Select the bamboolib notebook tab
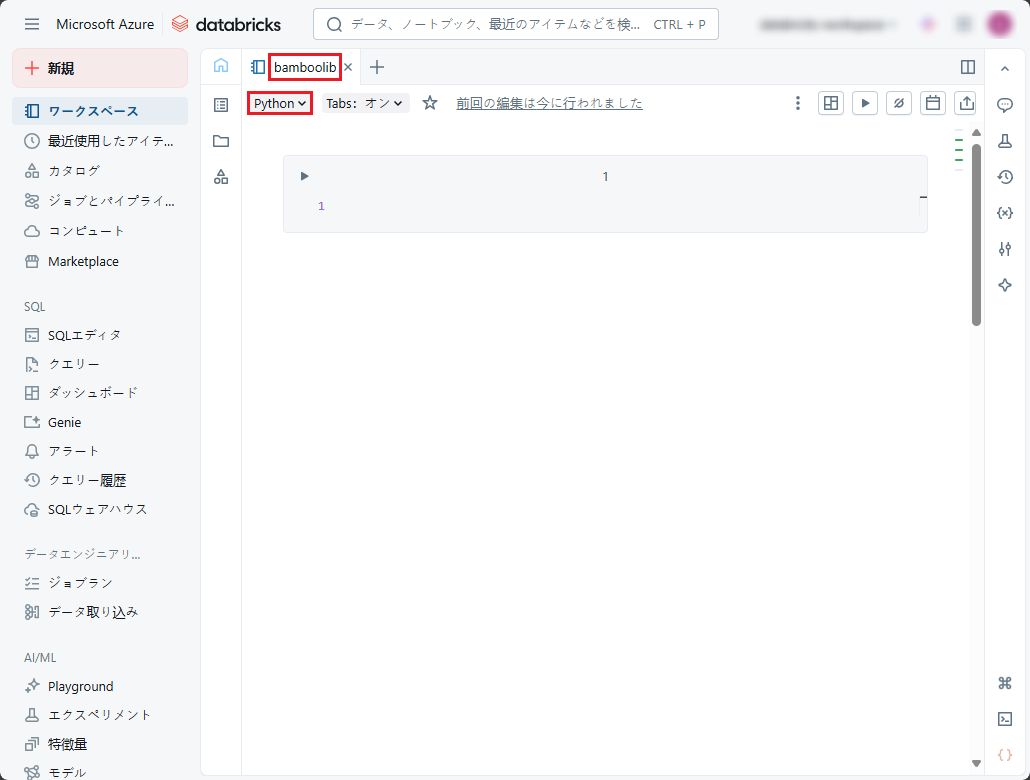This screenshot has height=780, width=1030. [x=304, y=67]
